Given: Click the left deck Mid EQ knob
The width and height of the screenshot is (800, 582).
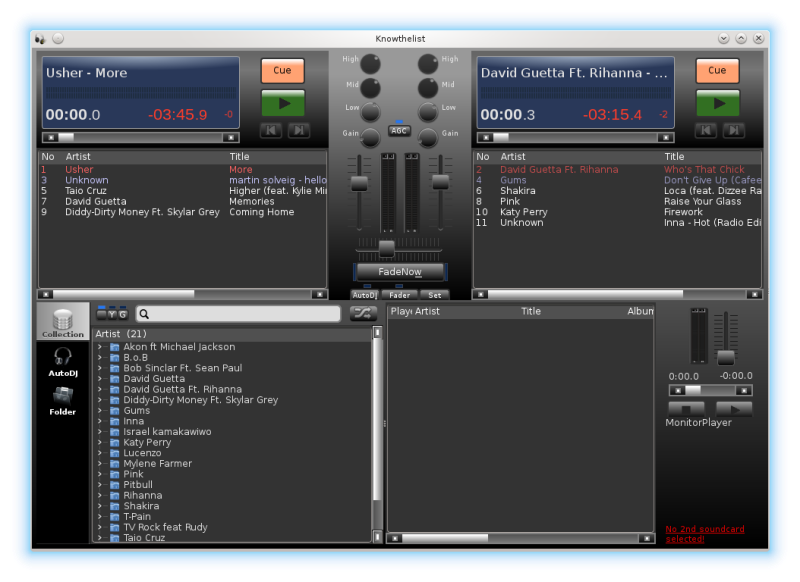Looking at the screenshot, I should (x=370, y=88).
